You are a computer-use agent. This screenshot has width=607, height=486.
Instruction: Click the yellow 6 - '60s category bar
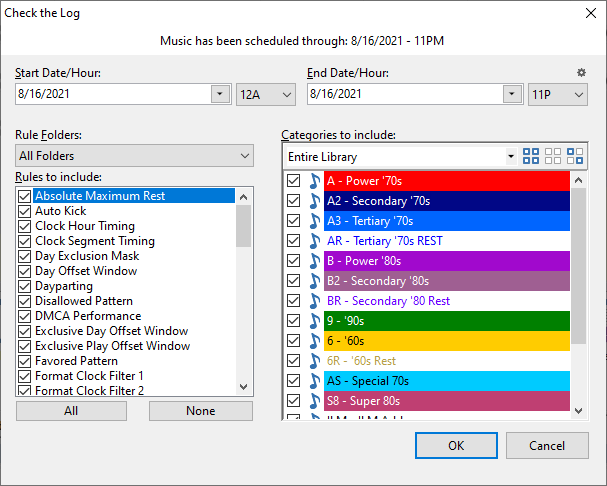coord(447,341)
